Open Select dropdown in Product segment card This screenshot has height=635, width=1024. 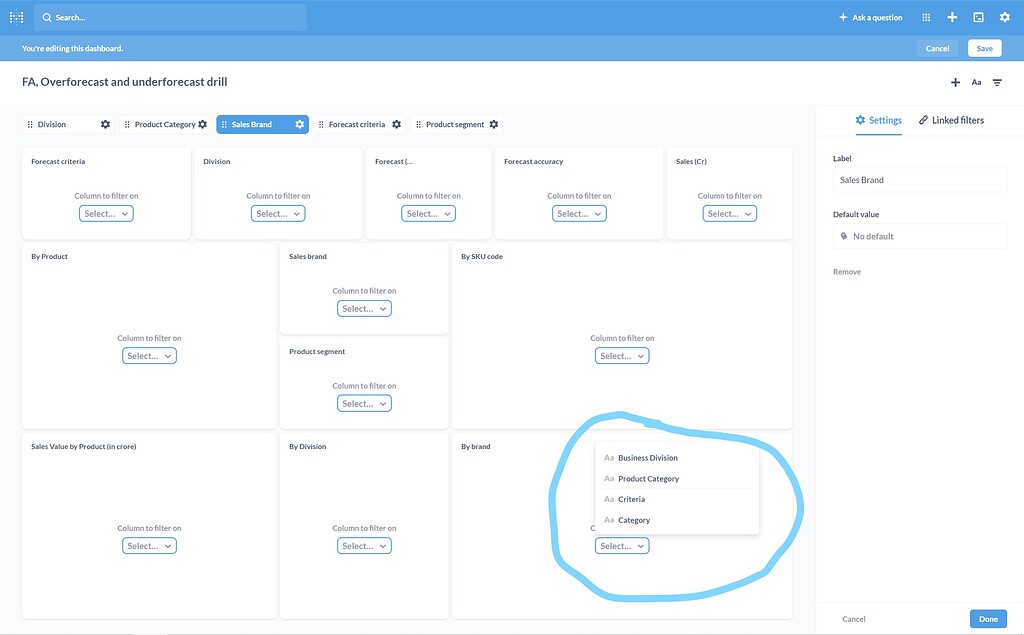pyautogui.click(x=364, y=404)
